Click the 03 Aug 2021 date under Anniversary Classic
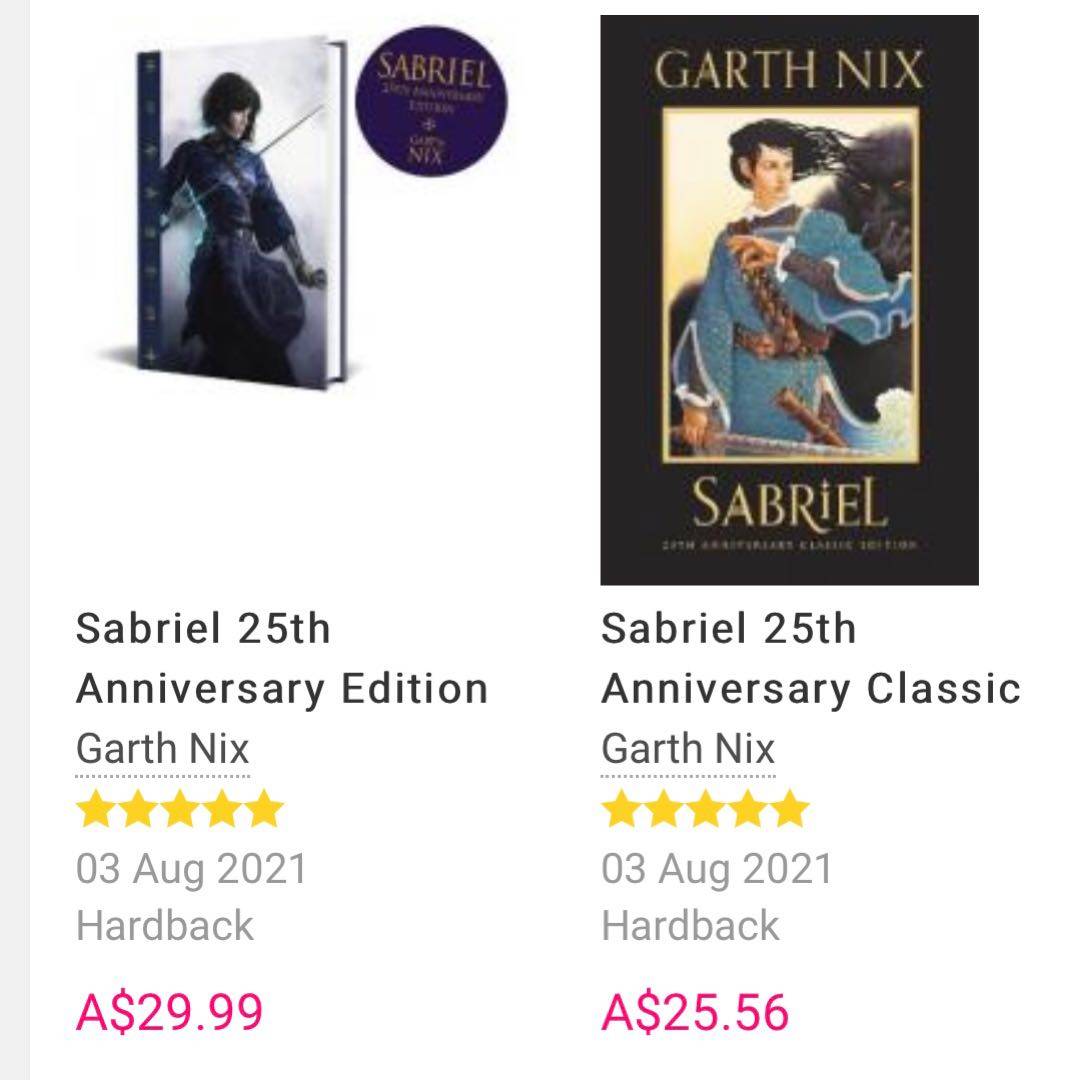The width and height of the screenshot is (1080, 1080). point(717,868)
